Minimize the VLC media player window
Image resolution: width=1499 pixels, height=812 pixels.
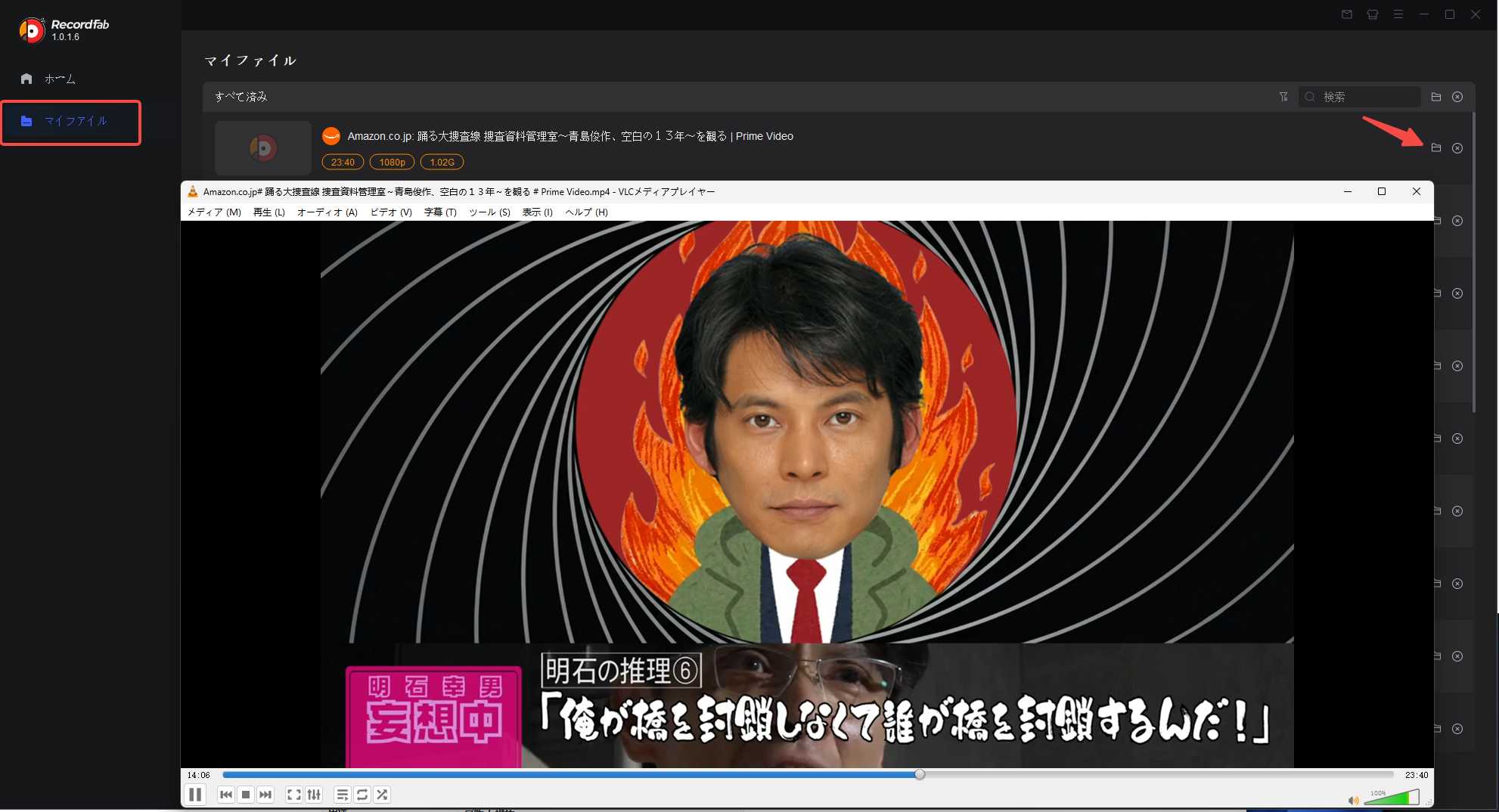1348,192
